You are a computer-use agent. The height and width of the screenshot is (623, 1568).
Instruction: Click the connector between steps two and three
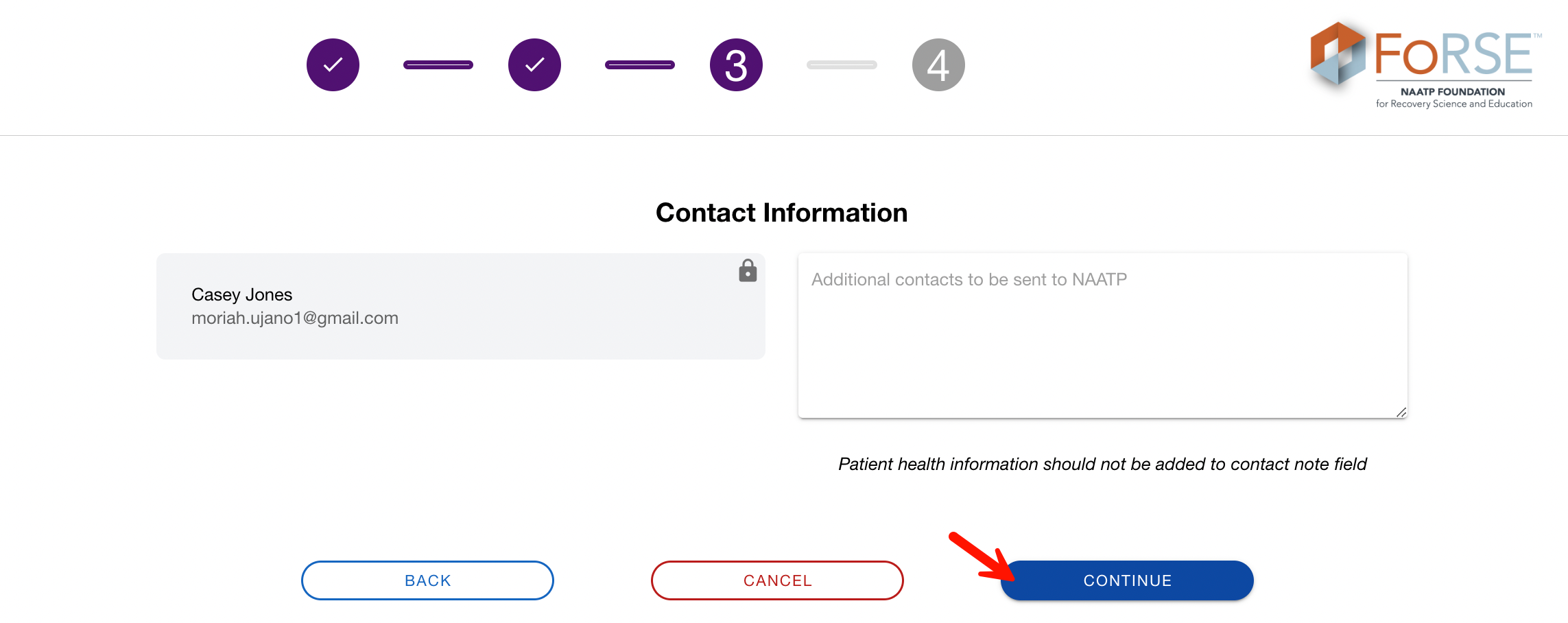(639, 64)
